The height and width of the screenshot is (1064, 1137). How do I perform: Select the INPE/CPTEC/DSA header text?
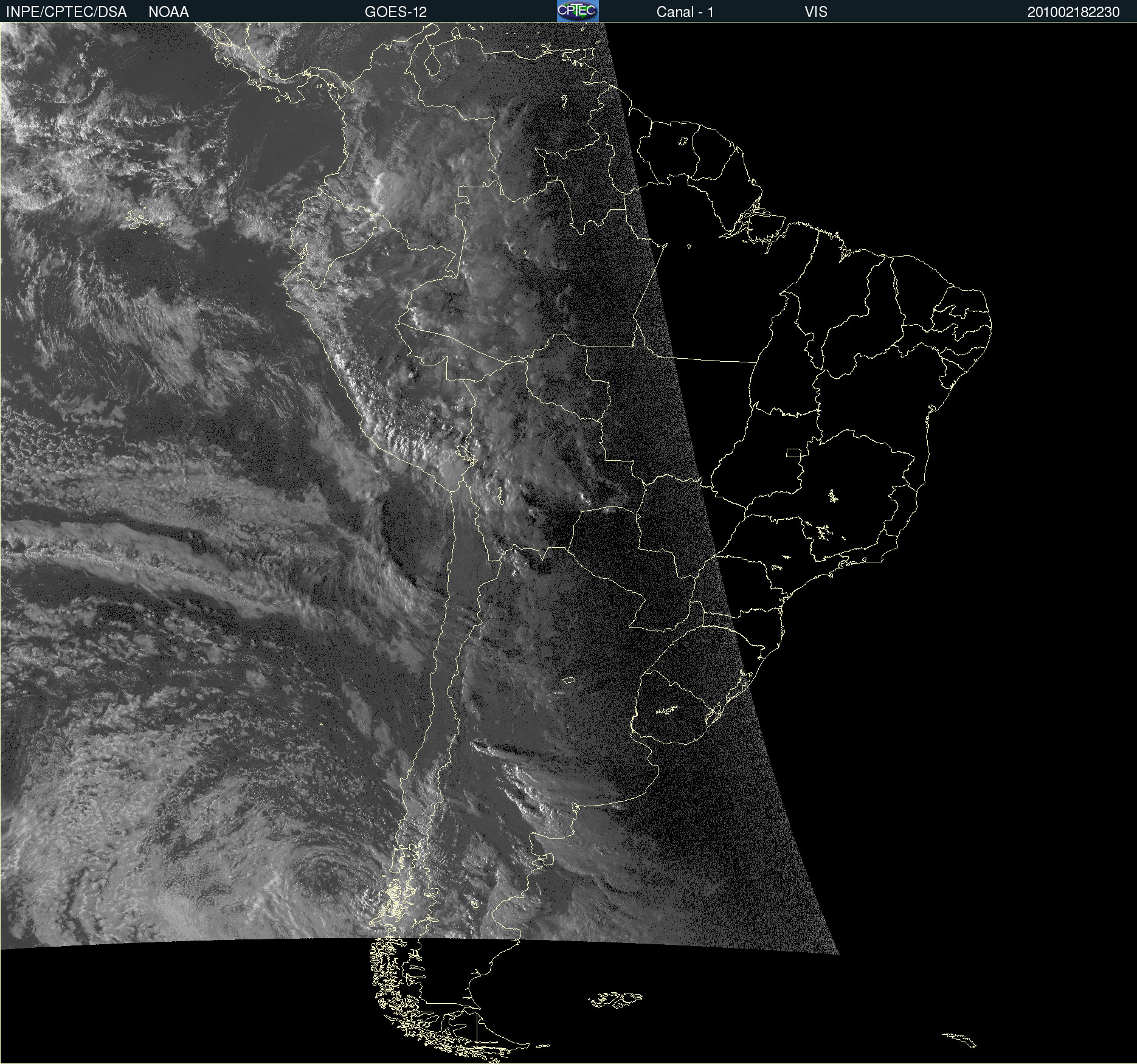click(x=66, y=12)
